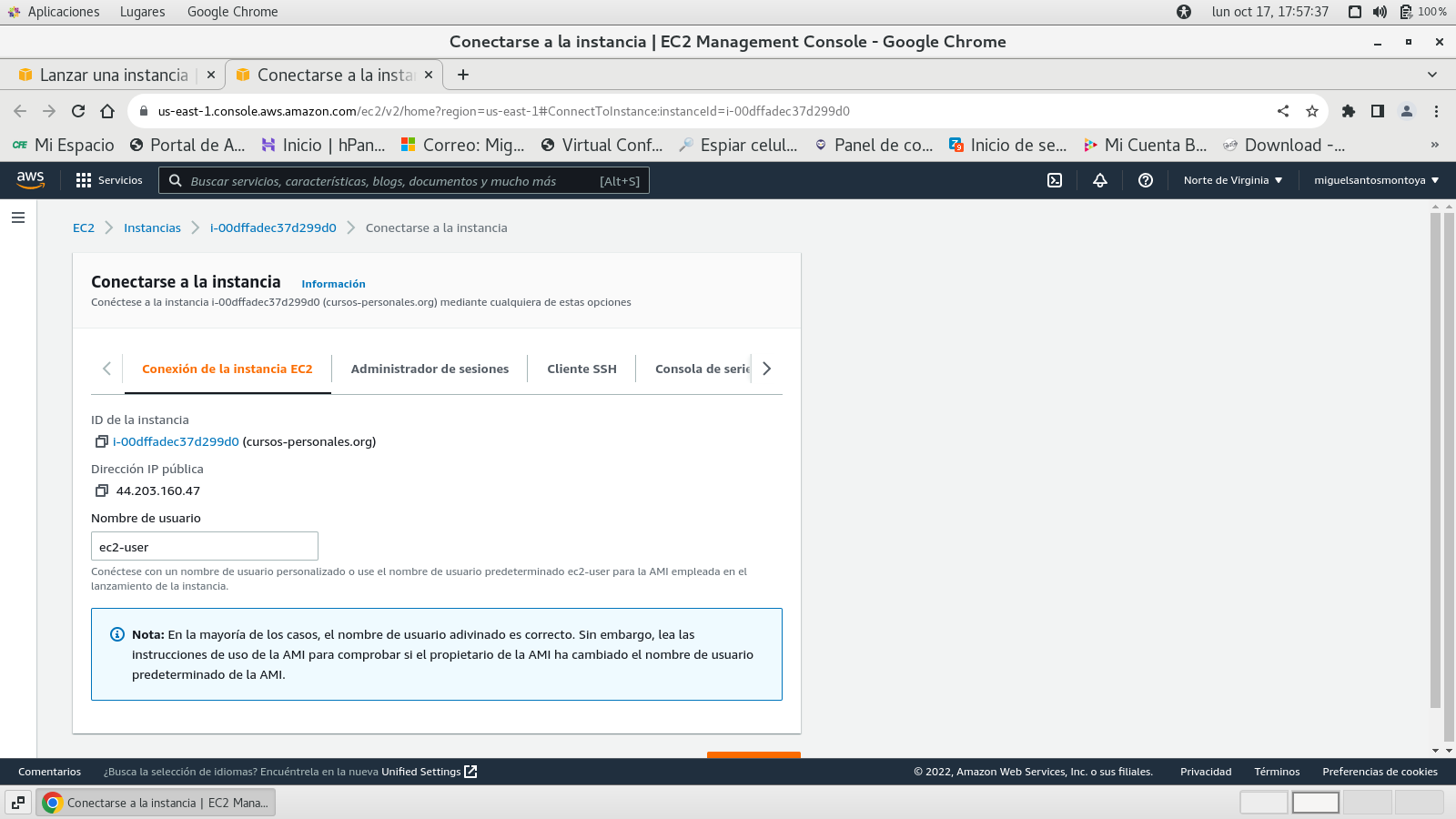Open the Información link next to title
Image resolution: width=1456 pixels, height=819 pixels.
[x=333, y=284]
